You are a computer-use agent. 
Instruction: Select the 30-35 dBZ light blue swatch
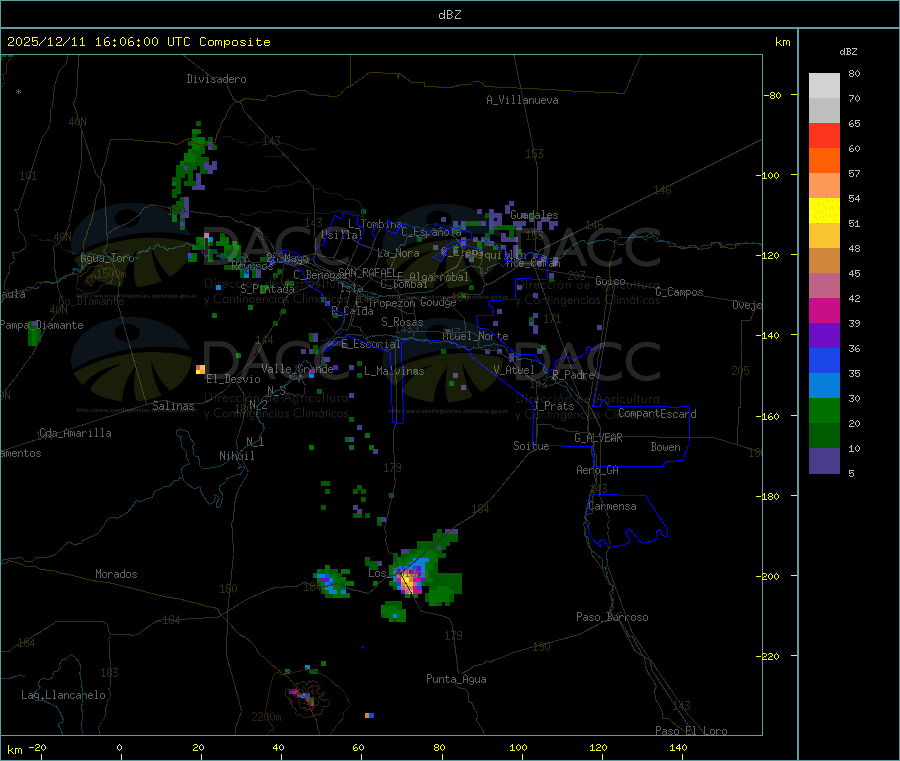tap(824, 386)
